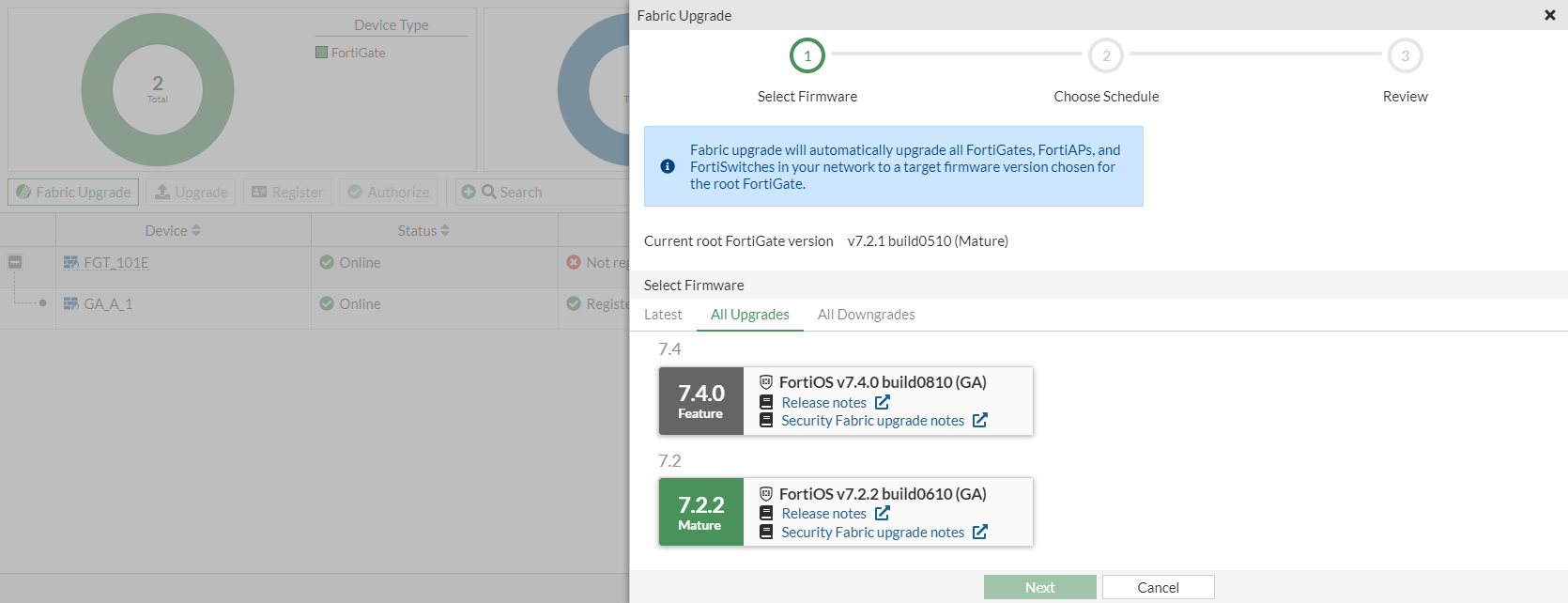Switch to the All Downgrades tab
Viewport: 1568px width, 603px height.
coord(866,315)
